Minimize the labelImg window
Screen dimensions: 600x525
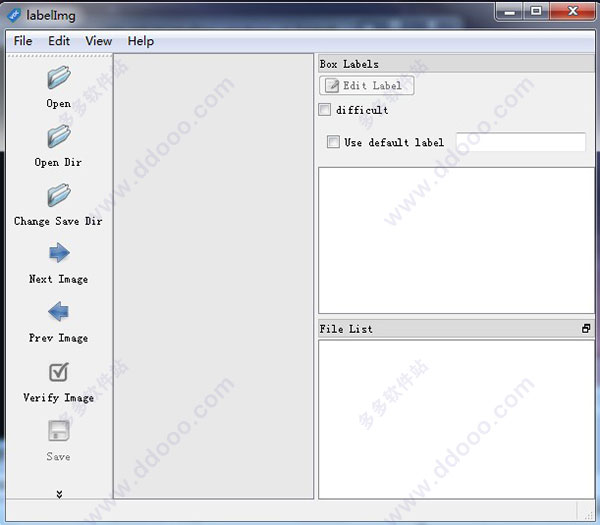[509, 12]
